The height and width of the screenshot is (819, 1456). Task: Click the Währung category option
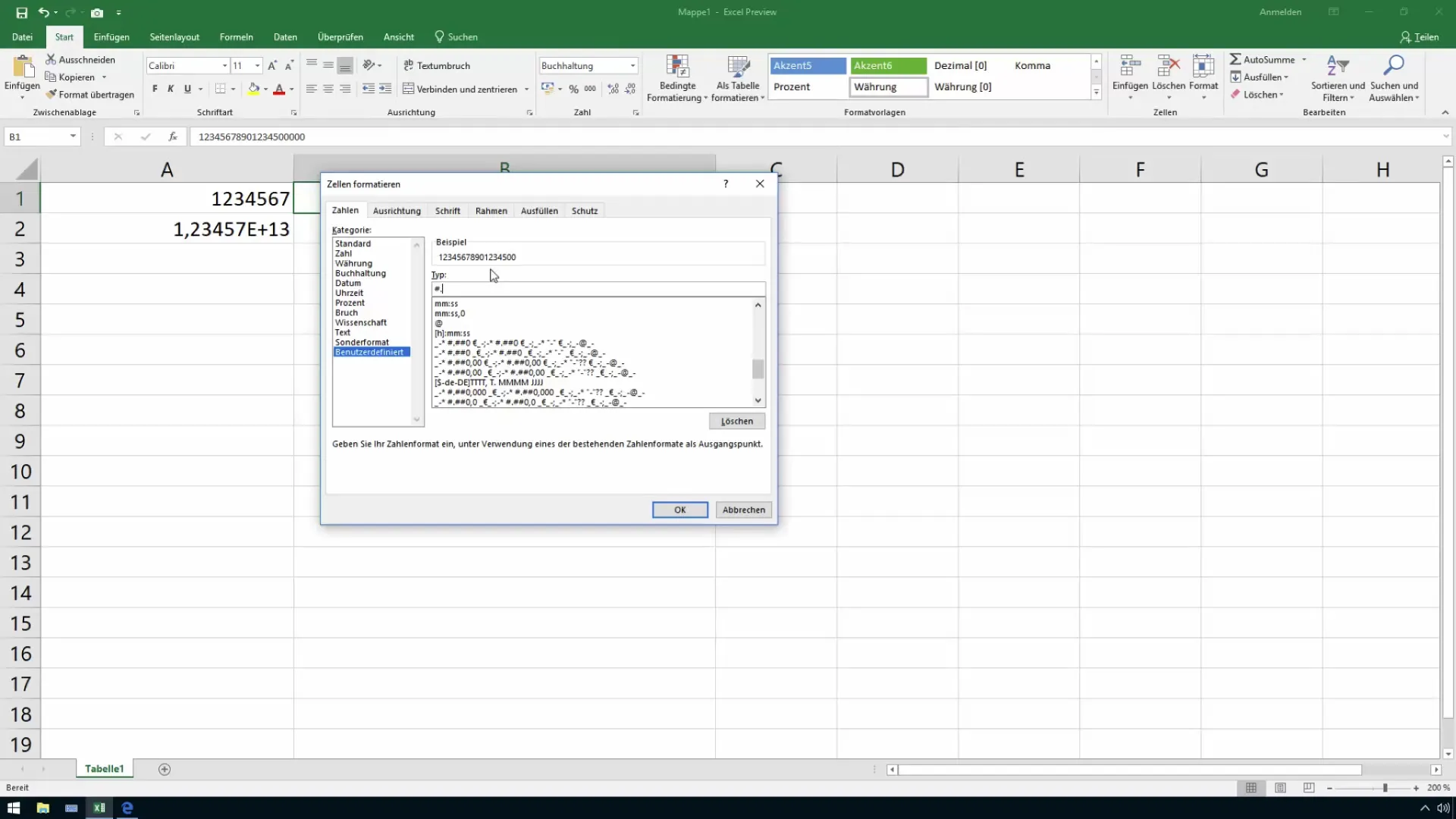355,263
